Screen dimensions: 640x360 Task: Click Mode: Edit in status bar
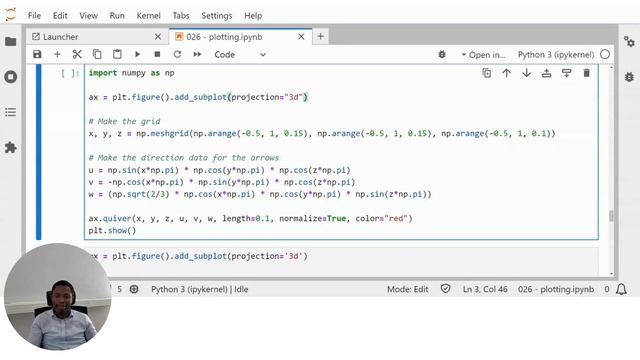(407, 289)
